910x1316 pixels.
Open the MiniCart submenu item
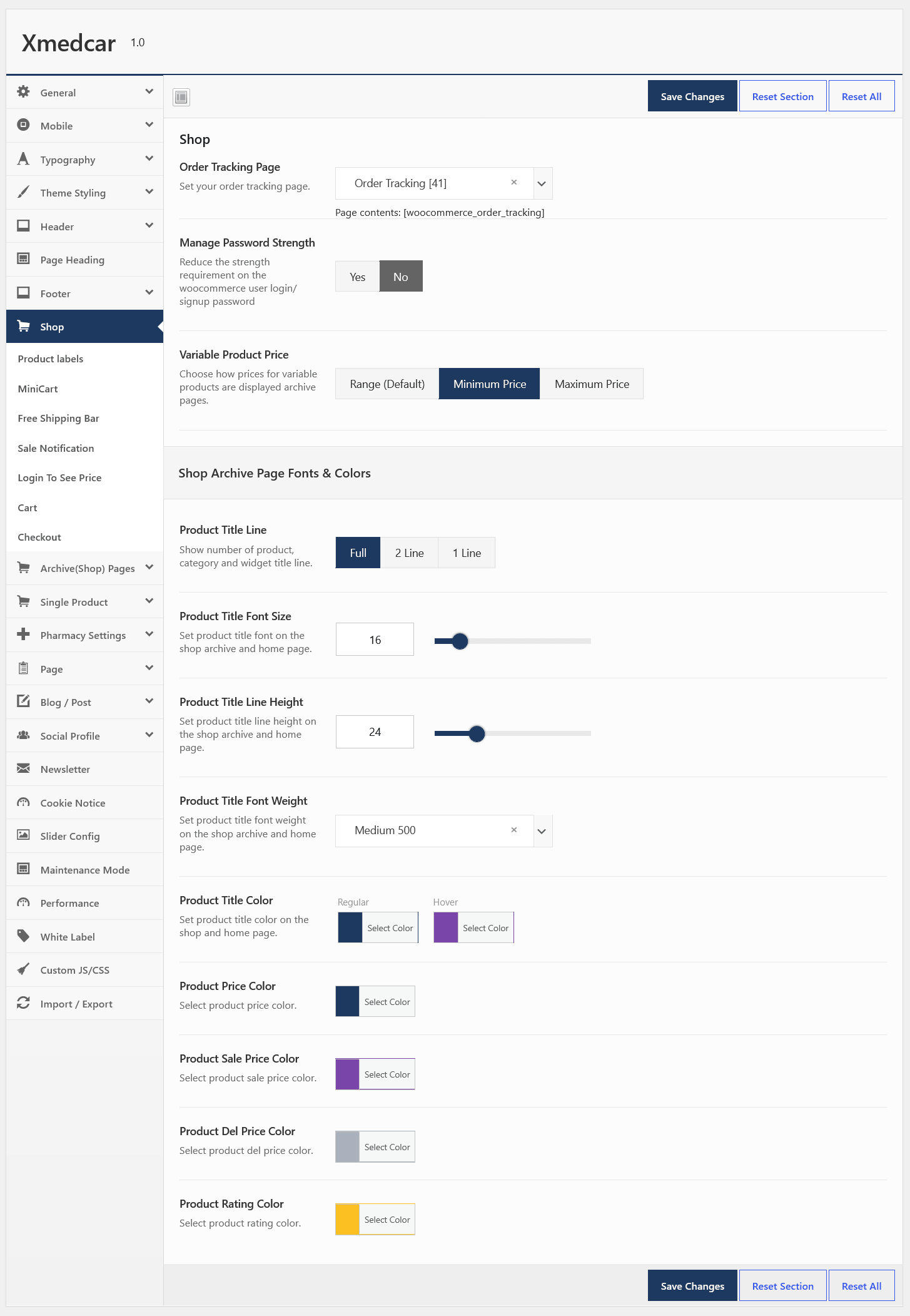(x=38, y=389)
